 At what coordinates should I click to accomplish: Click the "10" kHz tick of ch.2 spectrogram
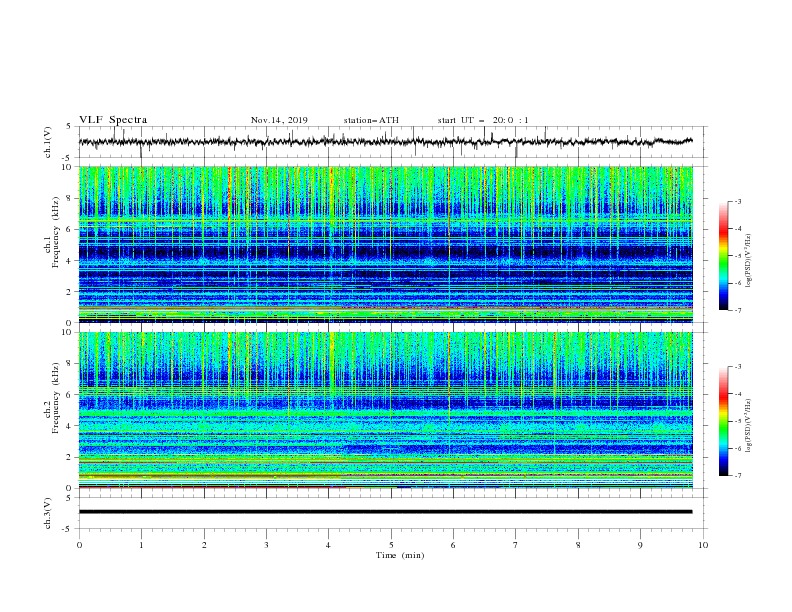[68, 332]
